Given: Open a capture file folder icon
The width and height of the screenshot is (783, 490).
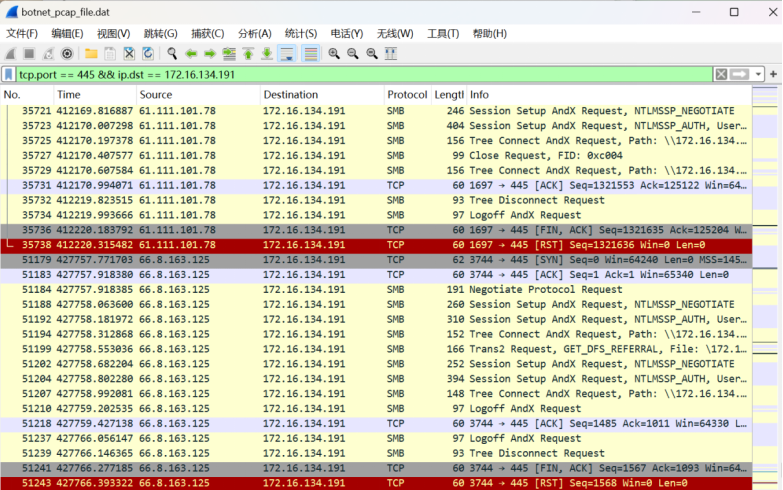Looking at the screenshot, I should pyautogui.click(x=91, y=53).
